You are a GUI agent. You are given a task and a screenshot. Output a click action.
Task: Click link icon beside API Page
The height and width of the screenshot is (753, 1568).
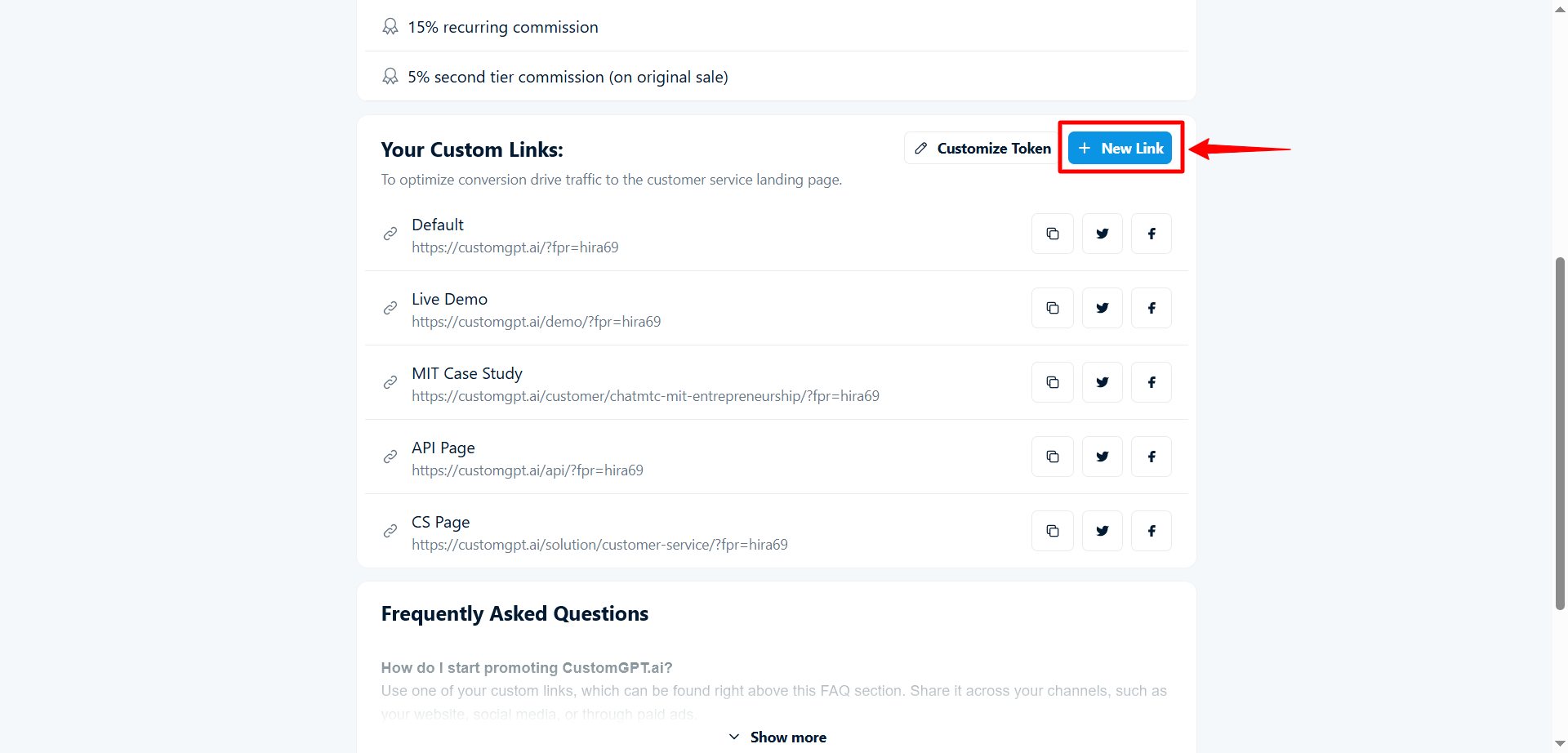point(390,457)
